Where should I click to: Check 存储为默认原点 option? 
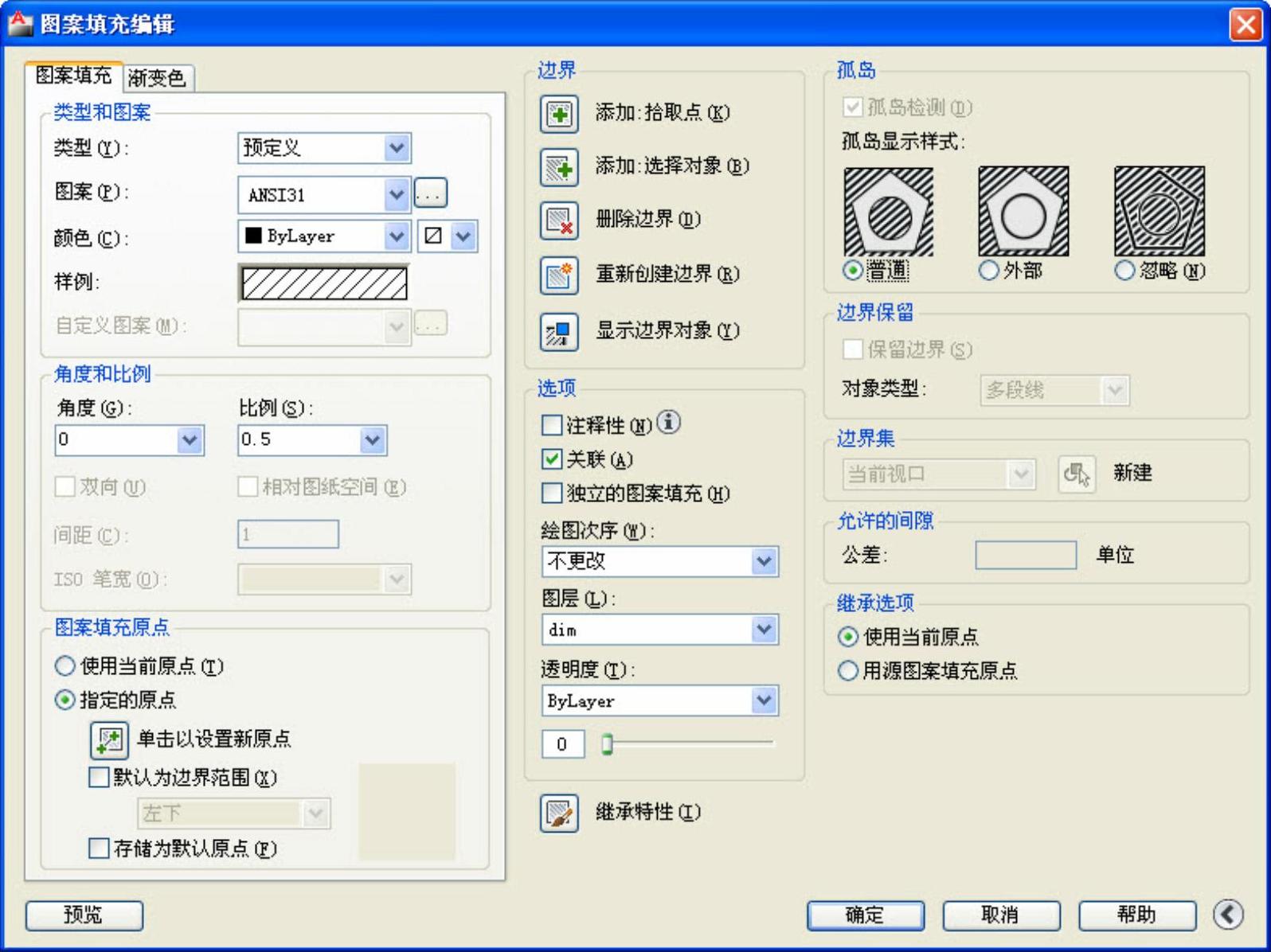pos(99,849)
